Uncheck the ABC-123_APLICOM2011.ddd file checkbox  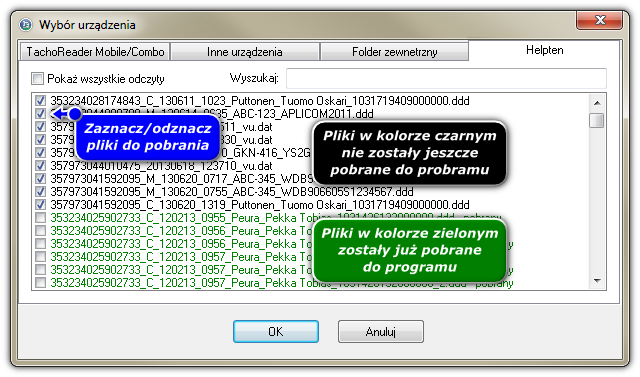40,113
